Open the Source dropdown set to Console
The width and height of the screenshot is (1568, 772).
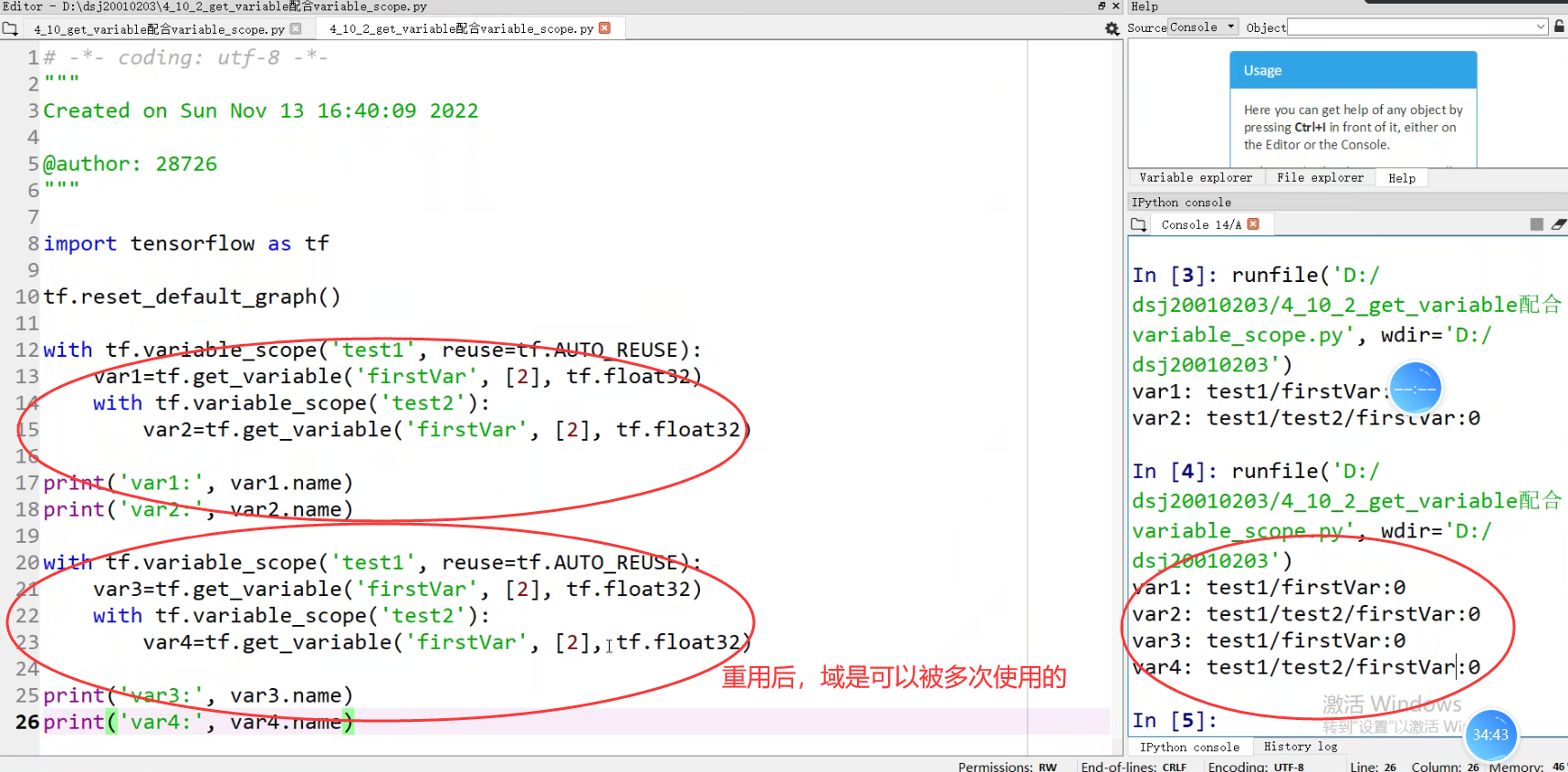pos(1202,27)
